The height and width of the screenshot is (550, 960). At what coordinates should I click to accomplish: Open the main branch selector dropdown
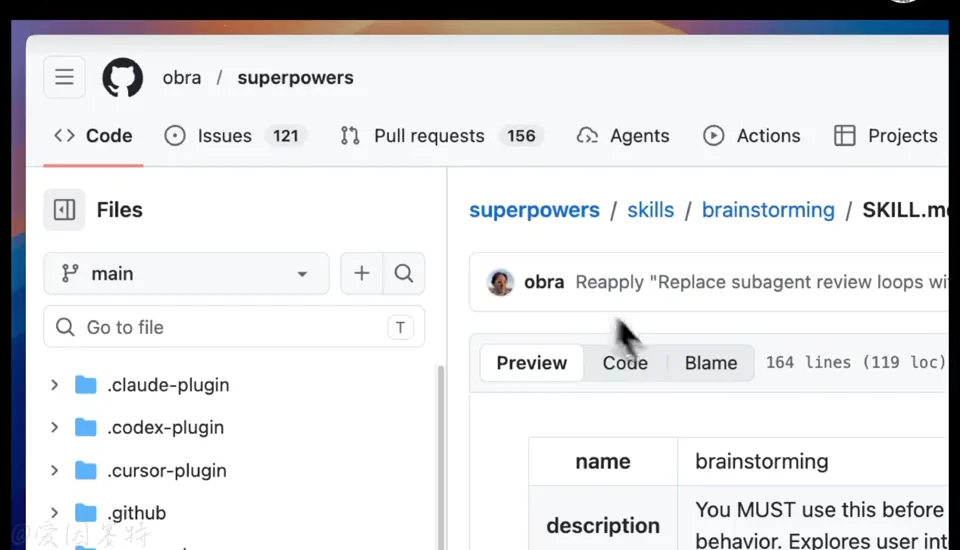point(186,273)
